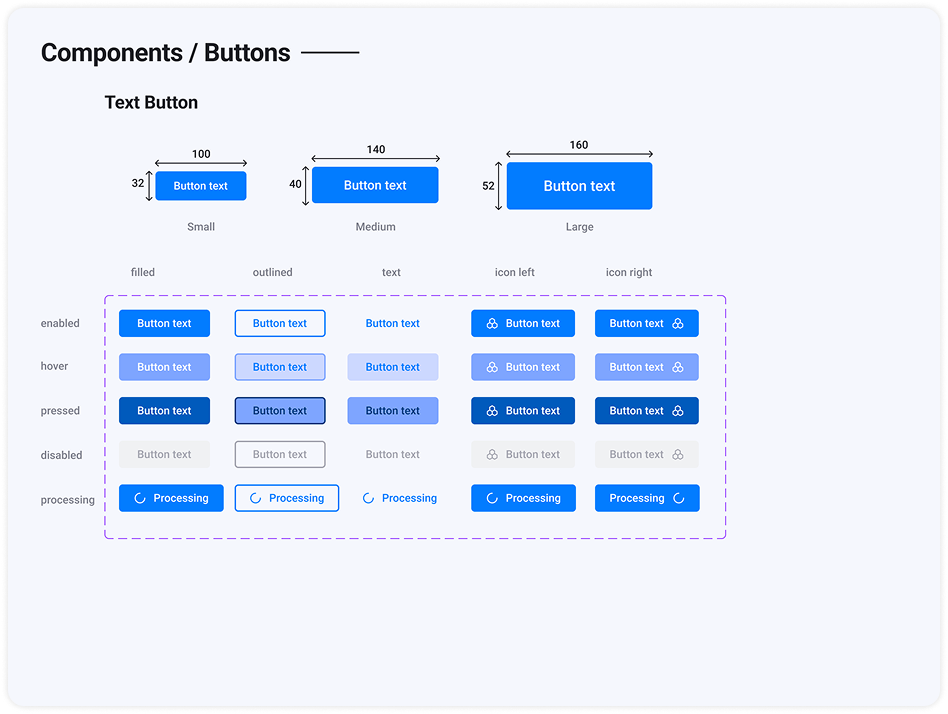Click the 'enabled' row label

click(x=60, y=323)
